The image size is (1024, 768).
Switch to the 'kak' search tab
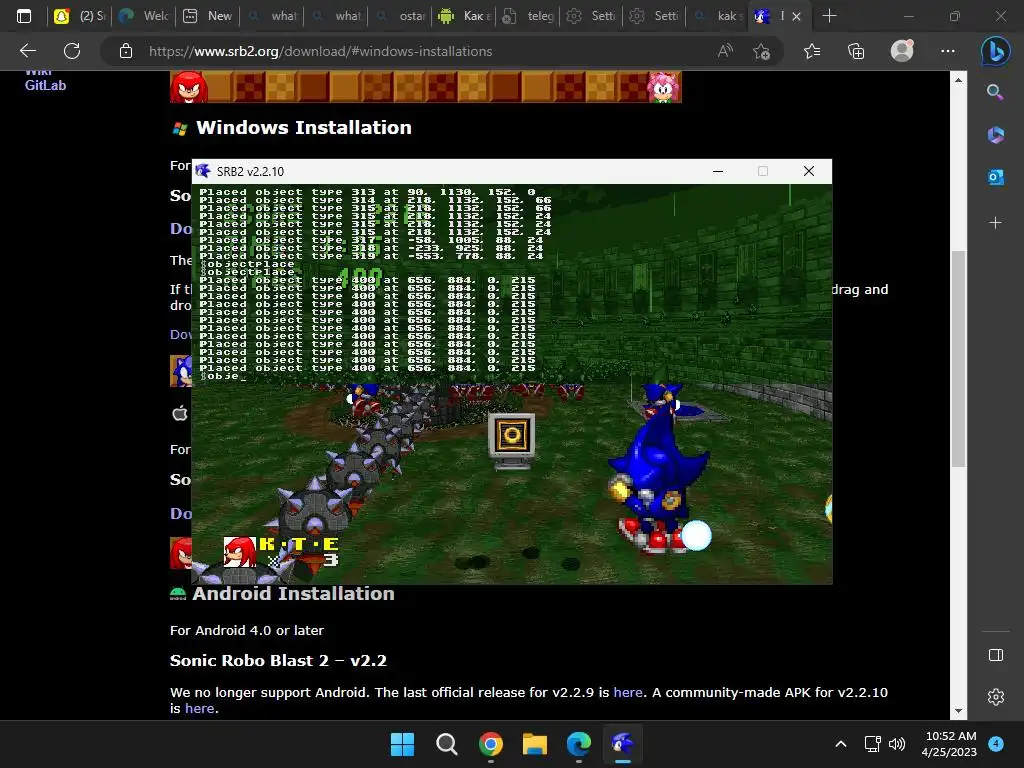click(x=717, y=16)
